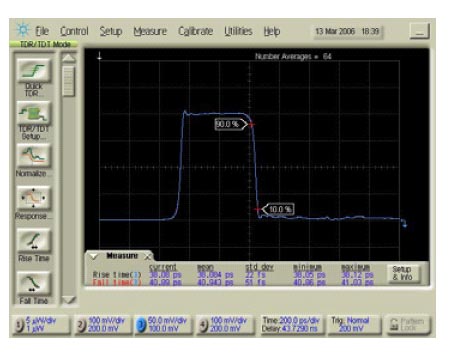Screen dimensions: 449x360
Task: Click the Setup & Info button
Action: [402, 273]
